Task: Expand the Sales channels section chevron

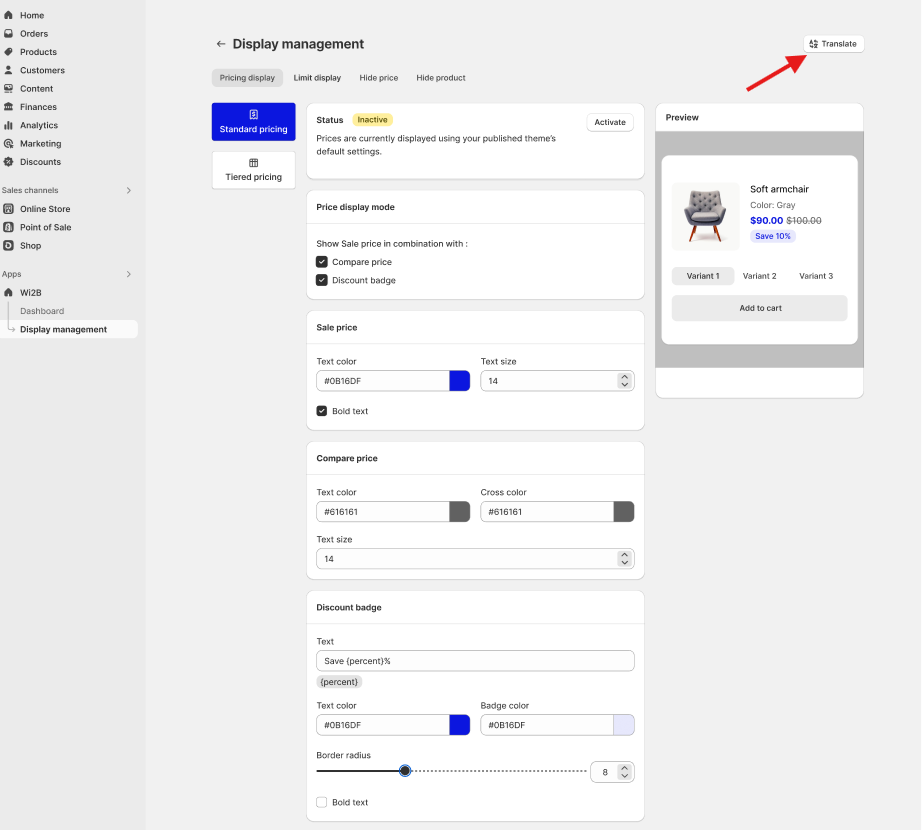Action: tap(129, 190)
